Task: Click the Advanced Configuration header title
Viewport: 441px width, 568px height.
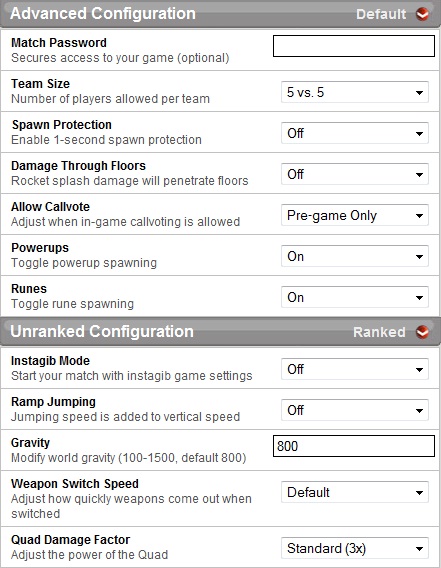Action: pos(103,13)
